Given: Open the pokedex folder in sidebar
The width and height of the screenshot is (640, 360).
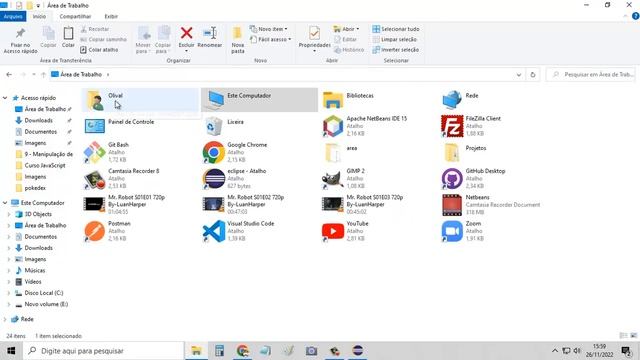Looking at the screenshot, I should (x=35, y=188).
